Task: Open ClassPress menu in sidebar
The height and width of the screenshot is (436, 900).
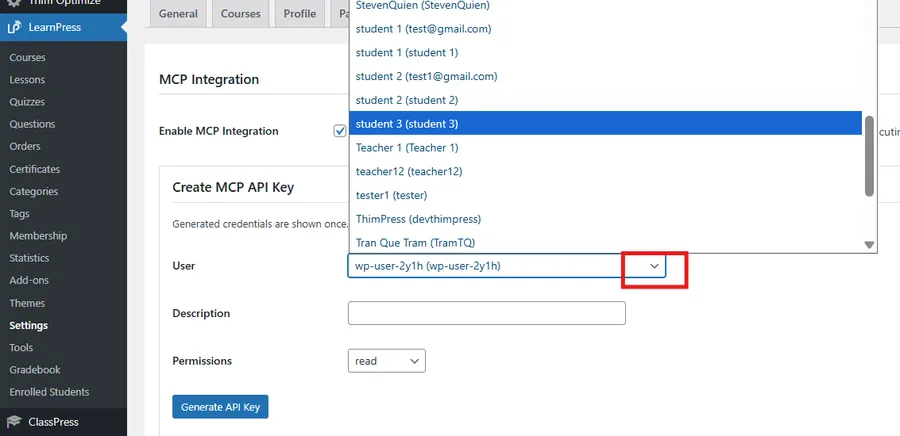Action: (64, 422)
